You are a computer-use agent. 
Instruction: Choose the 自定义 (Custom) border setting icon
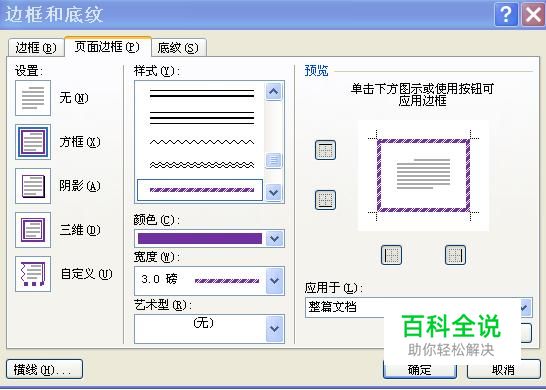(x=33, y=274)
